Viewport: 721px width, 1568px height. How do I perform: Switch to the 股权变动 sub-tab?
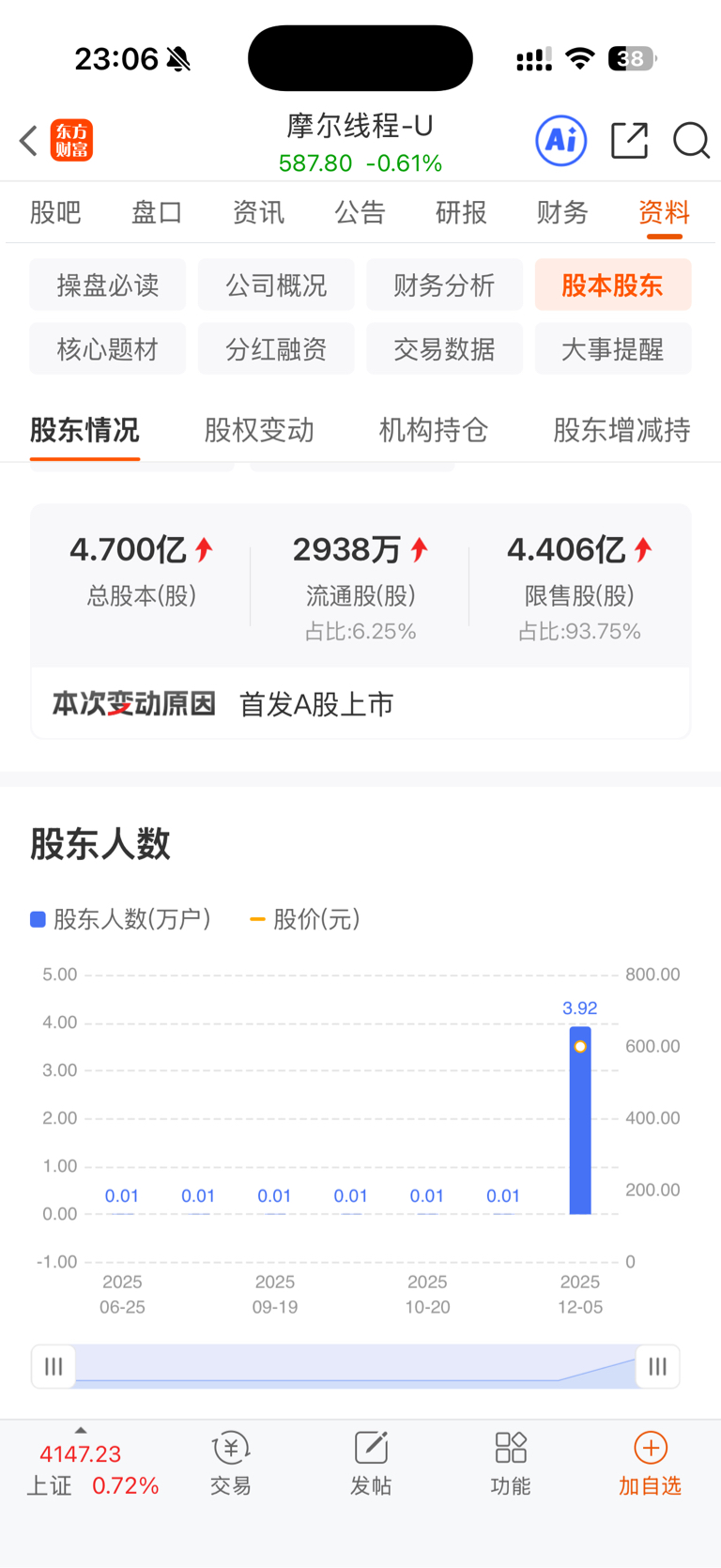259,430
